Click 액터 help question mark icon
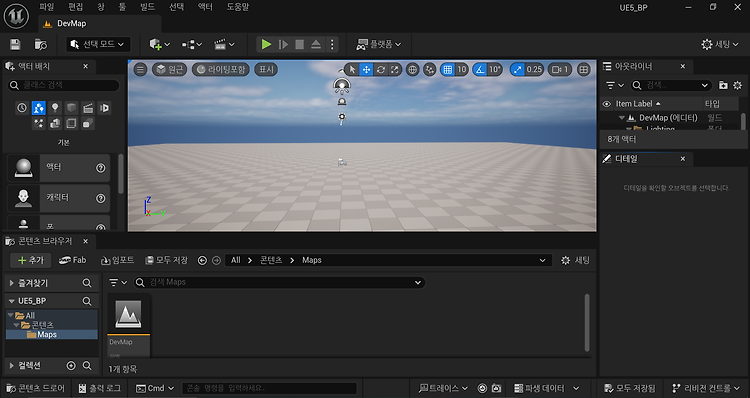The height and width of the screenshot is (398, 750). [100, 167]
